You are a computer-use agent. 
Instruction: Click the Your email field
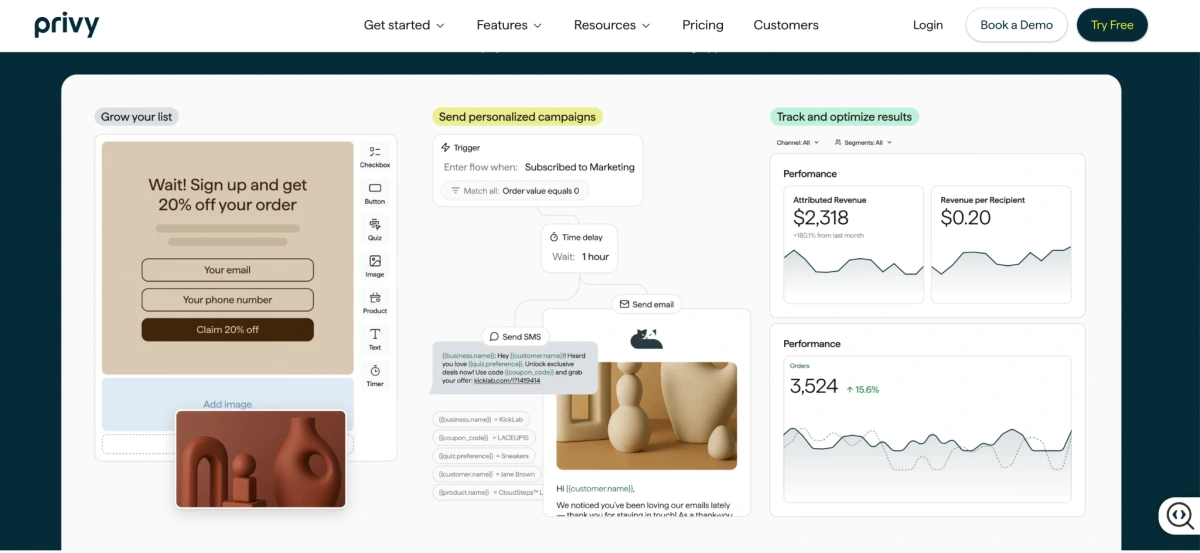click(227, 270)
